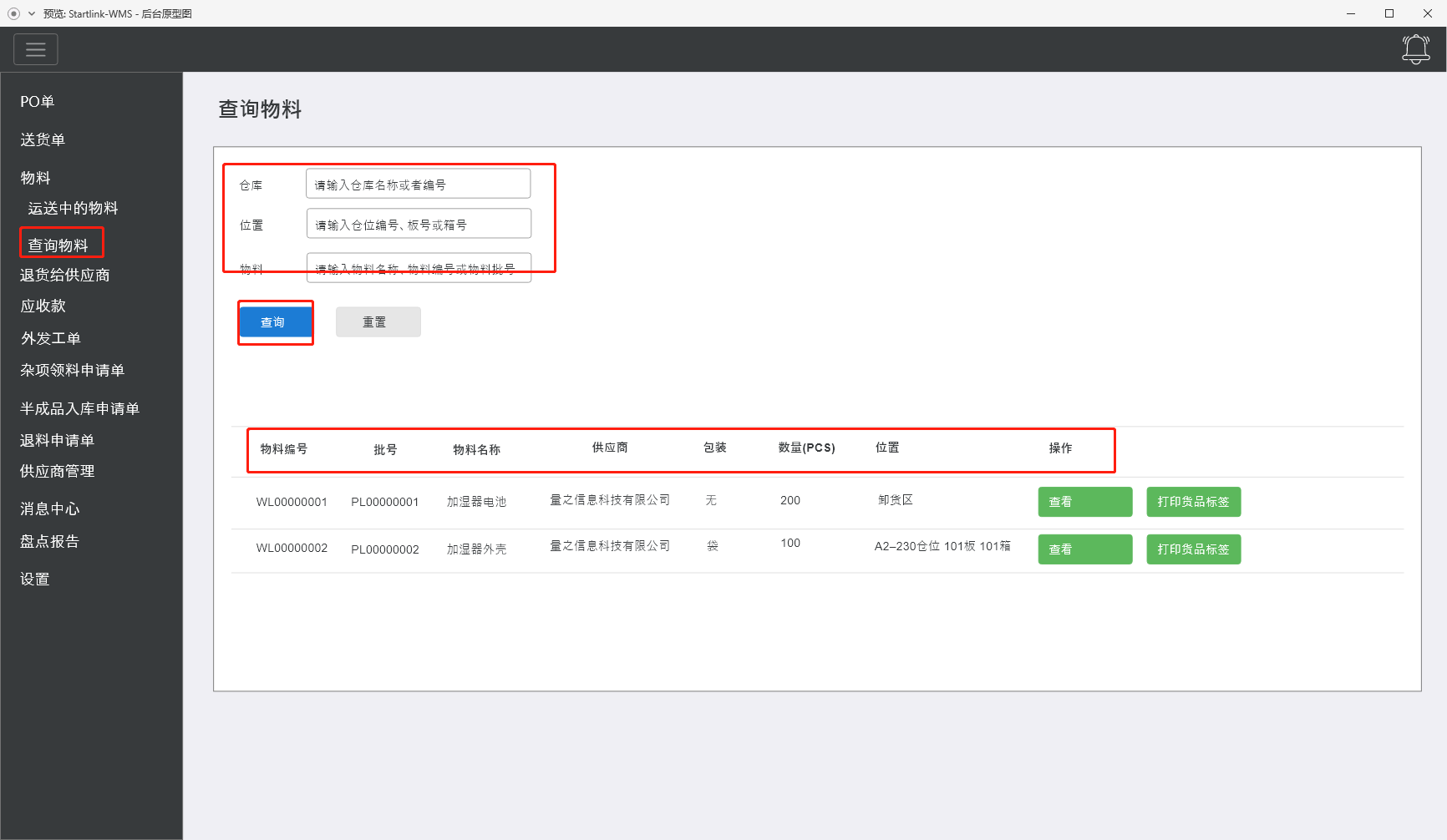Select batch cell PL00000002
Image resolution: width=1447 pixels, height=840 pixels.
tap(385, 549)
